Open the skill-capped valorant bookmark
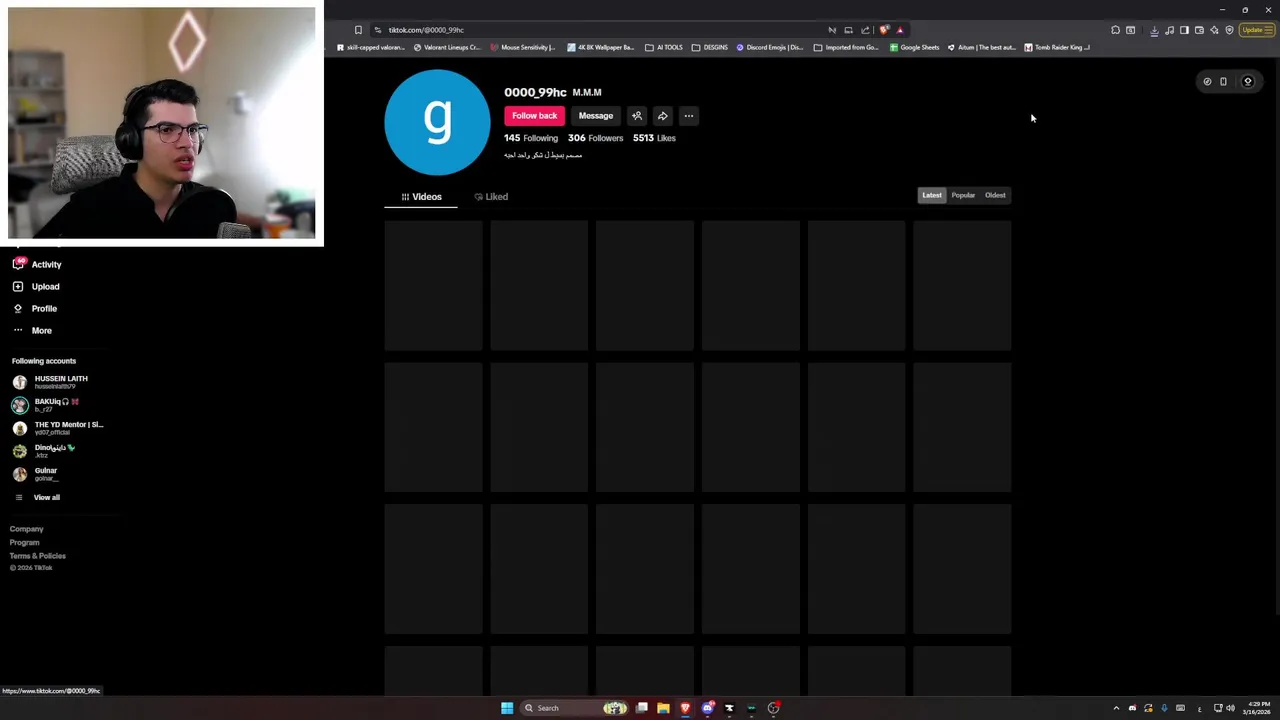Image resolution: width=1280 pixels, height=720 pixels. 370,47
